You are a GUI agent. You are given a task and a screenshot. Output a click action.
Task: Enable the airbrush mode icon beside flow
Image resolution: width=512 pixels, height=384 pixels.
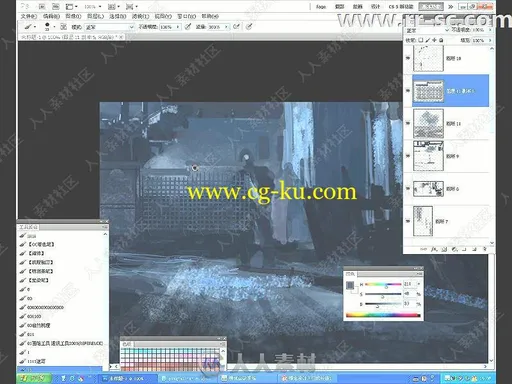click(x=236, y=27)
